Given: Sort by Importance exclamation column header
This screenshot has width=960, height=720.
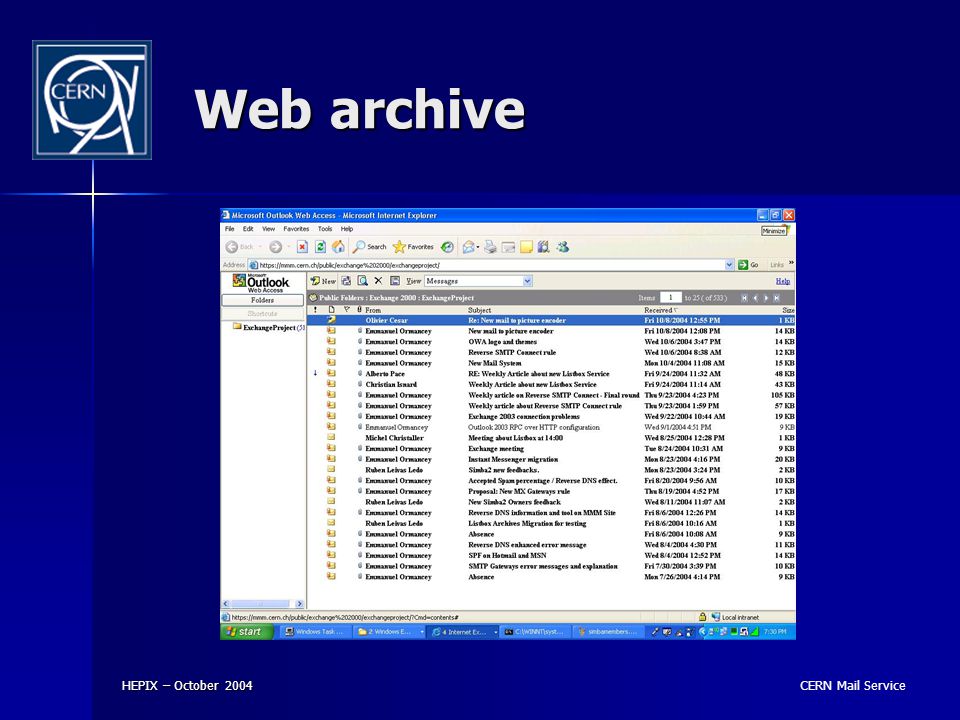Looking at the screenshot, I should (315, 310).
